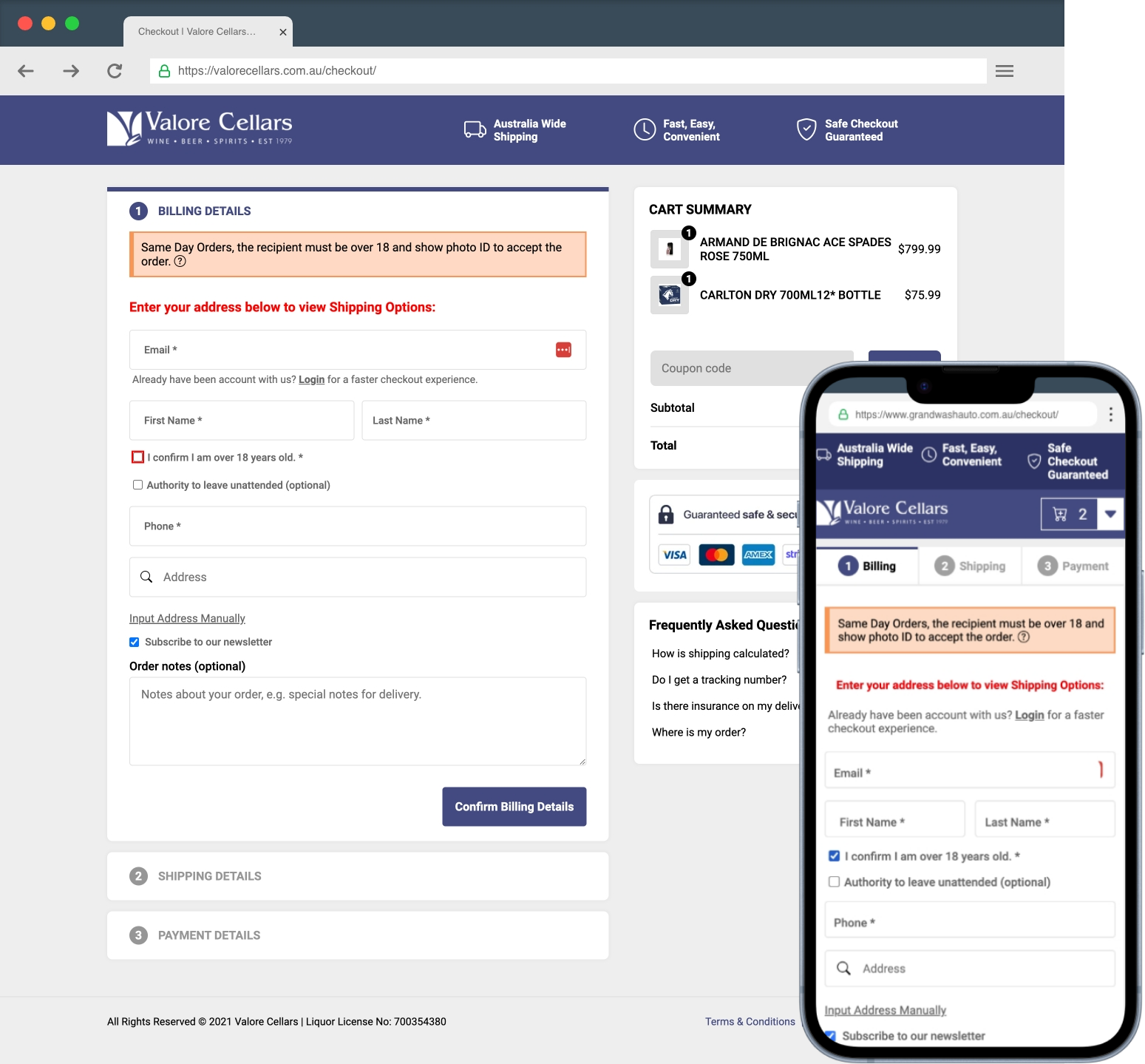Focus the Email field on the phone
The height and width of the screenshot is (1064, 1145).
tap(970, 770)
